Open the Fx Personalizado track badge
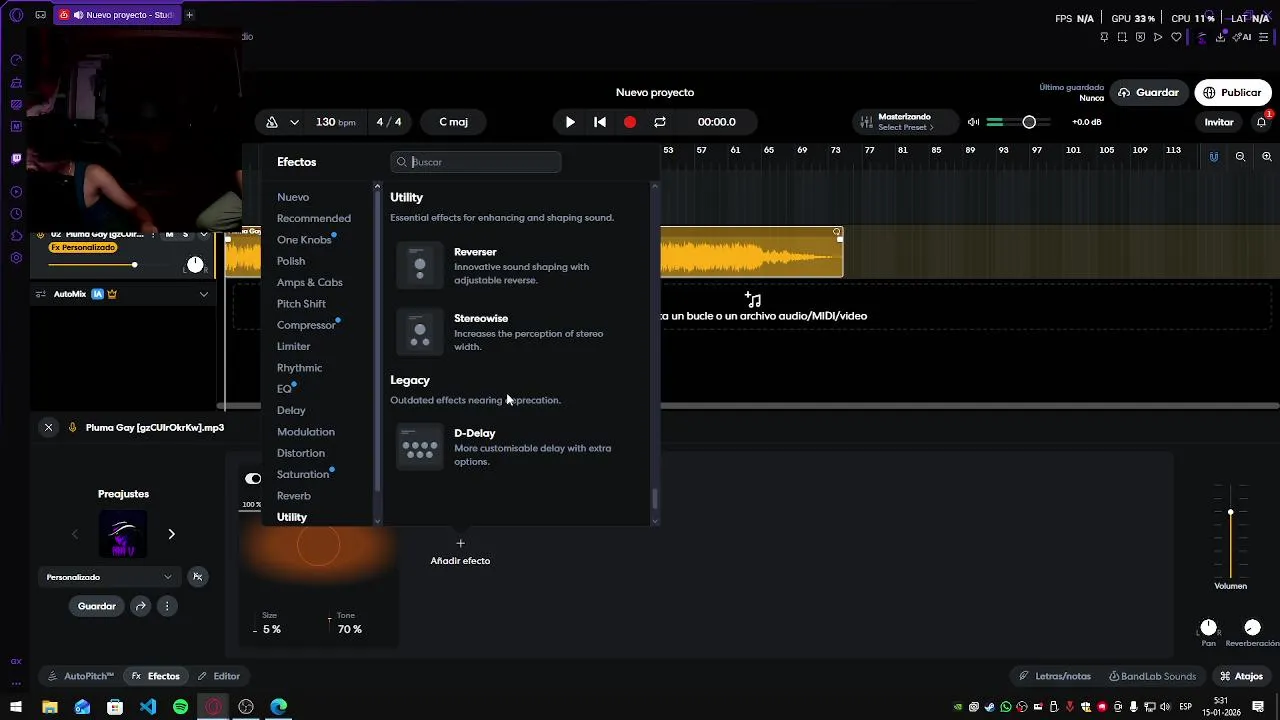The width and height of the screenshot is (1280, 720). 83,248
